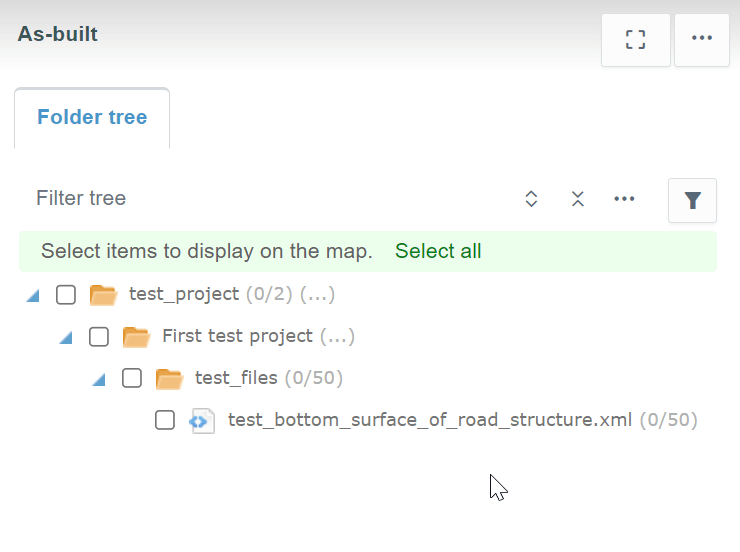Click the XML file icon
740x552 pixels.
(x=202, y=420)
